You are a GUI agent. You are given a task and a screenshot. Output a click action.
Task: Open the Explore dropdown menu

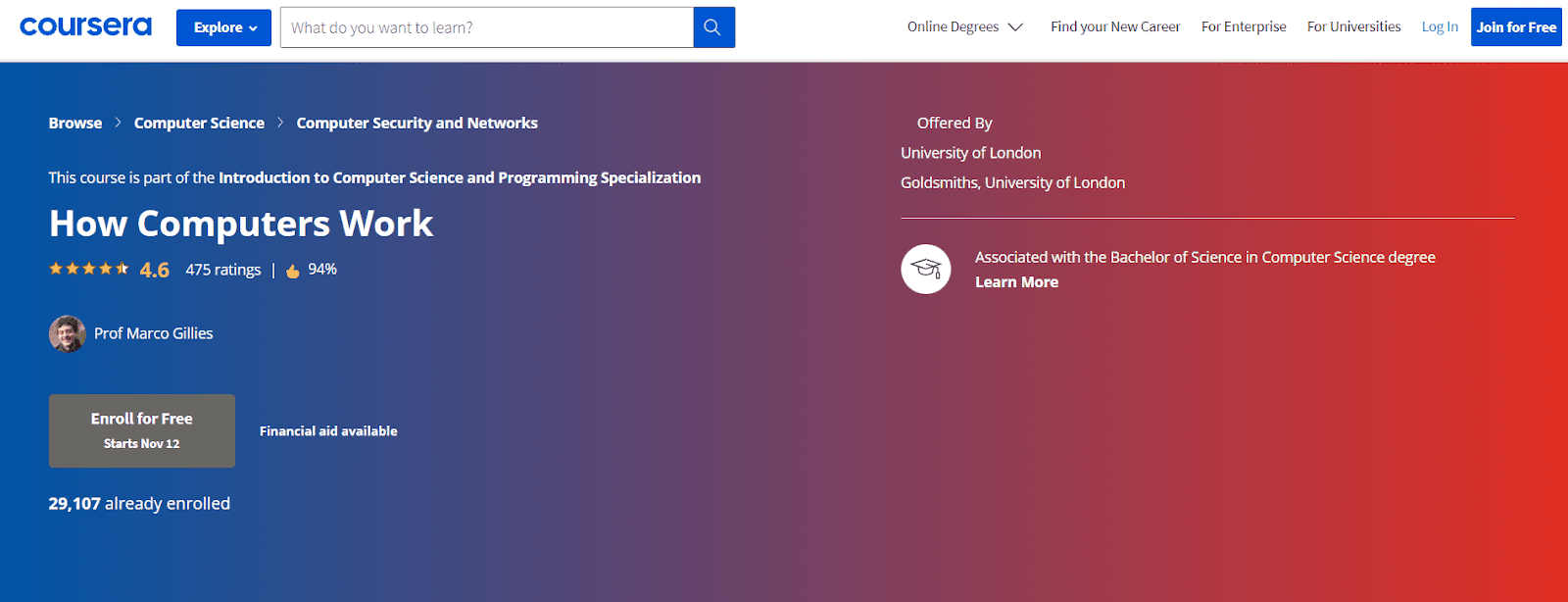click(x=223, y=27)
